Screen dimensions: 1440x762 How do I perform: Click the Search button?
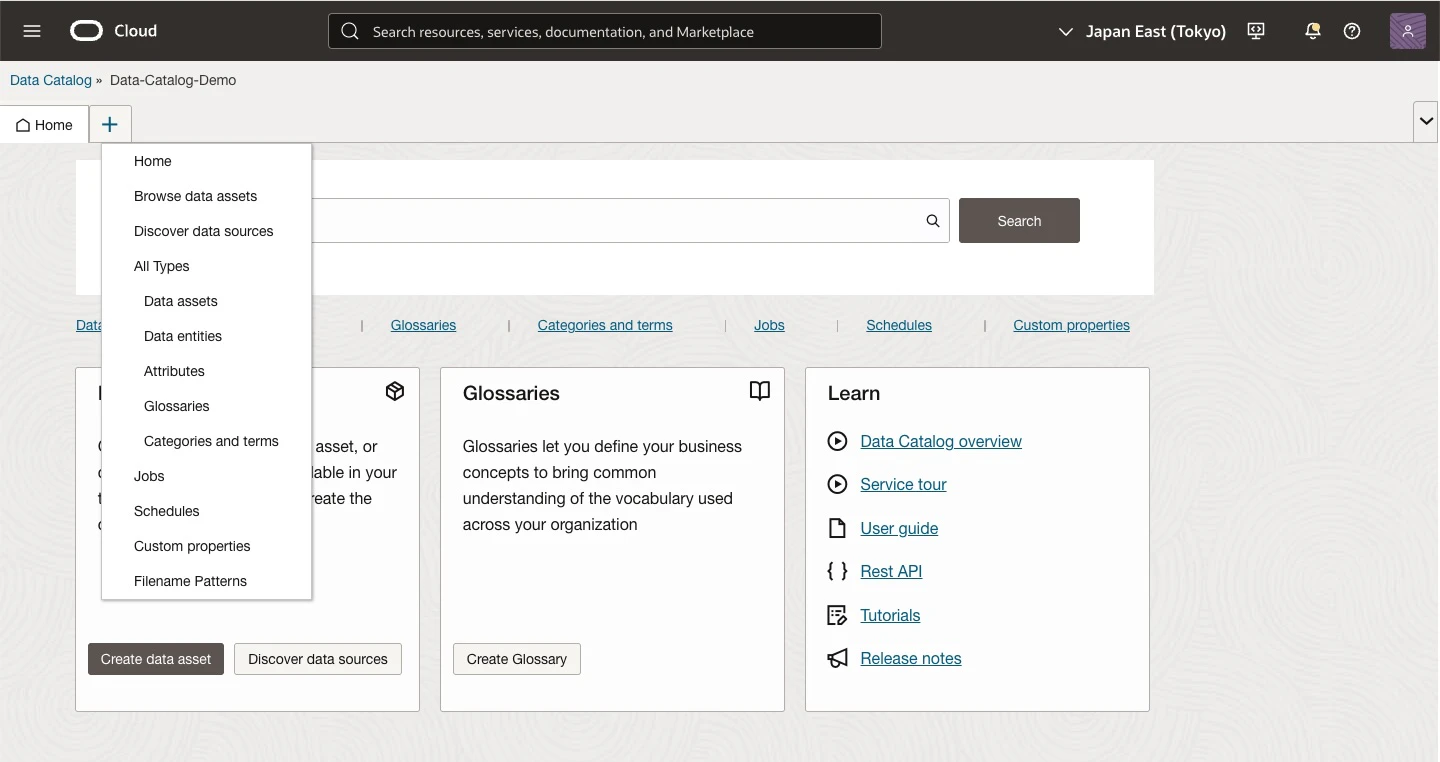pos(1019,221)
